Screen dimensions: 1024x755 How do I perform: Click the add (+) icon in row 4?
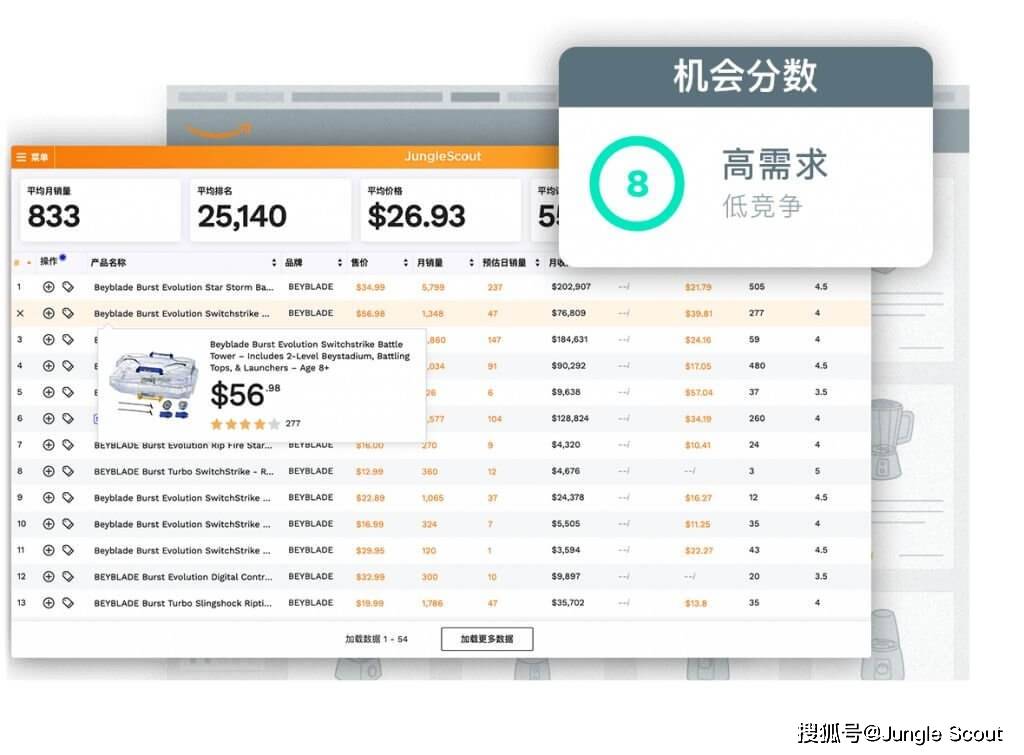(x=48, y=366)
